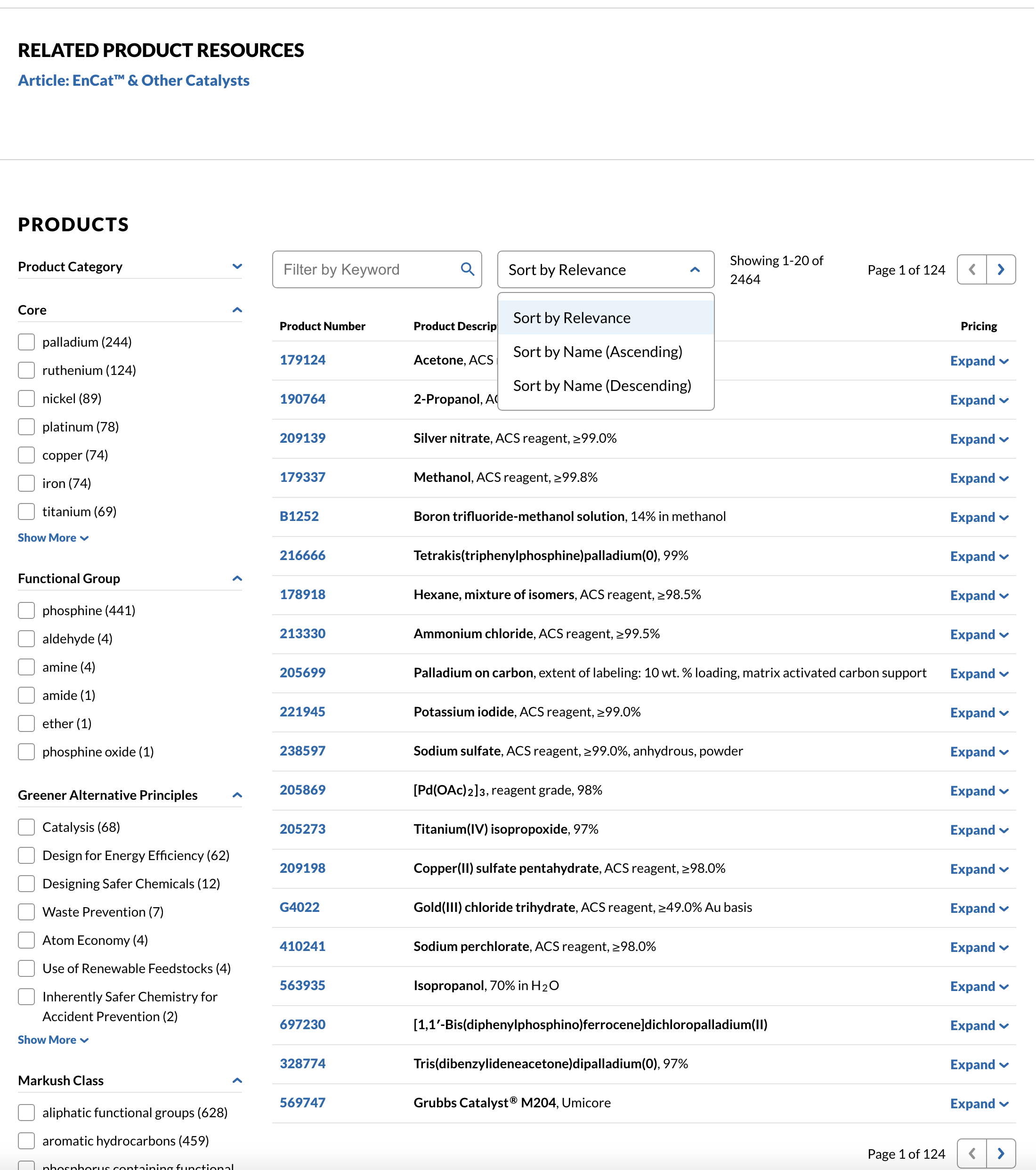Open product 216666 details link
Viewport: 1036px width, 1170px height.
coord(302,555)
